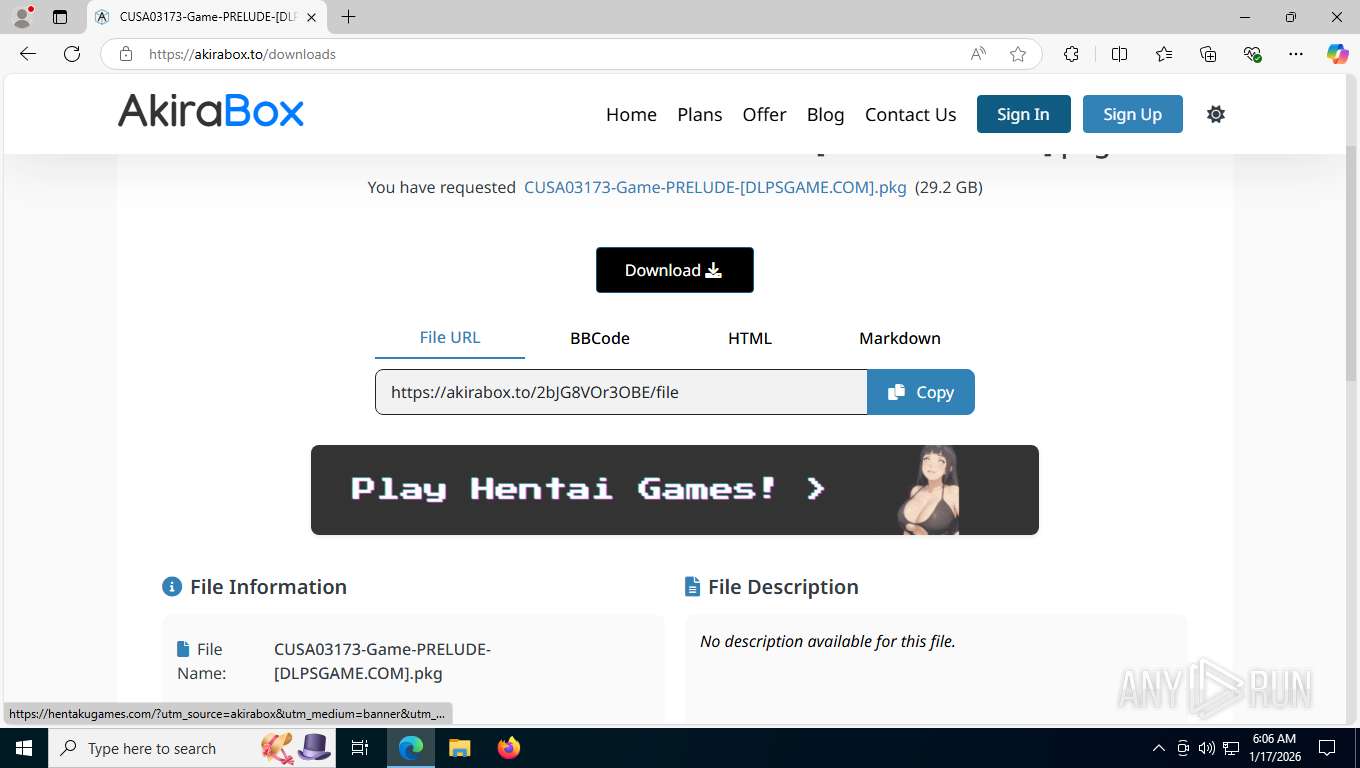Image resolution: width=1360 pixels, height=768 pixels.
Task: Refresh the page with reload icon
Action: 72,54
